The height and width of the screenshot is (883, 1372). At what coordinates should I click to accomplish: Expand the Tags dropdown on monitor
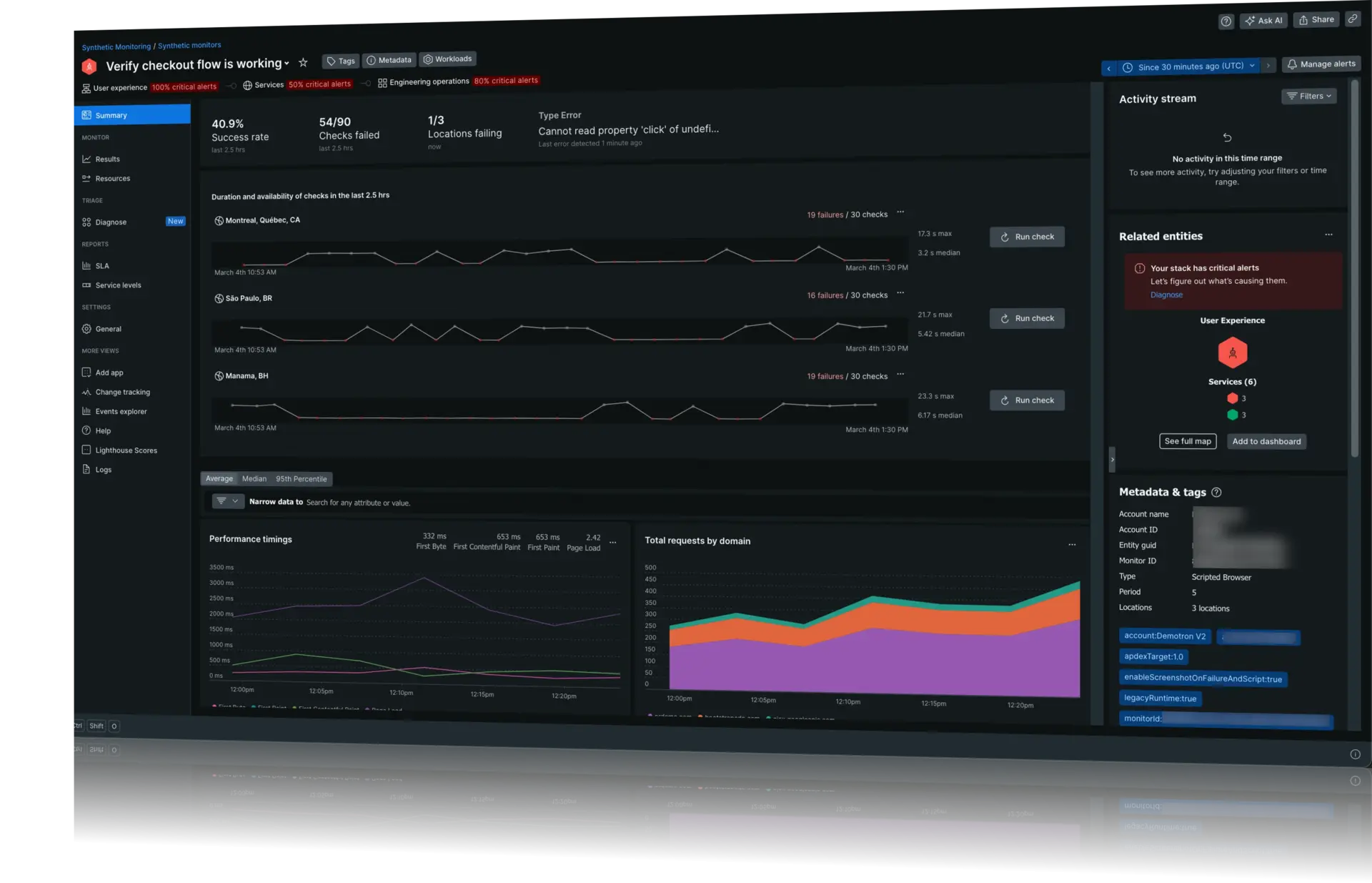tap(340, 59)
